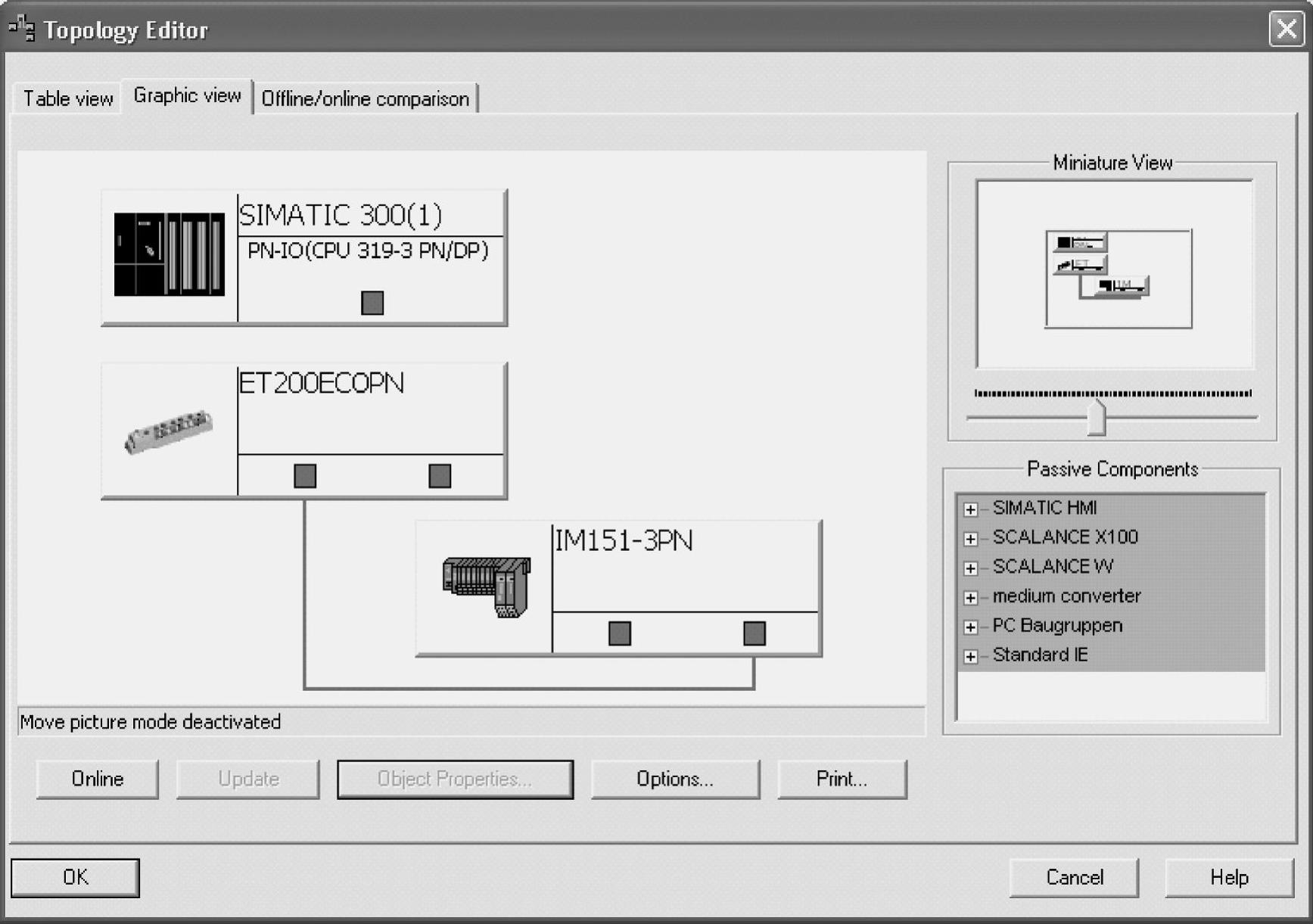The image size is (1313, 924).
Task: Select the left port of ET200ECOPN
Action: (305, 476)
